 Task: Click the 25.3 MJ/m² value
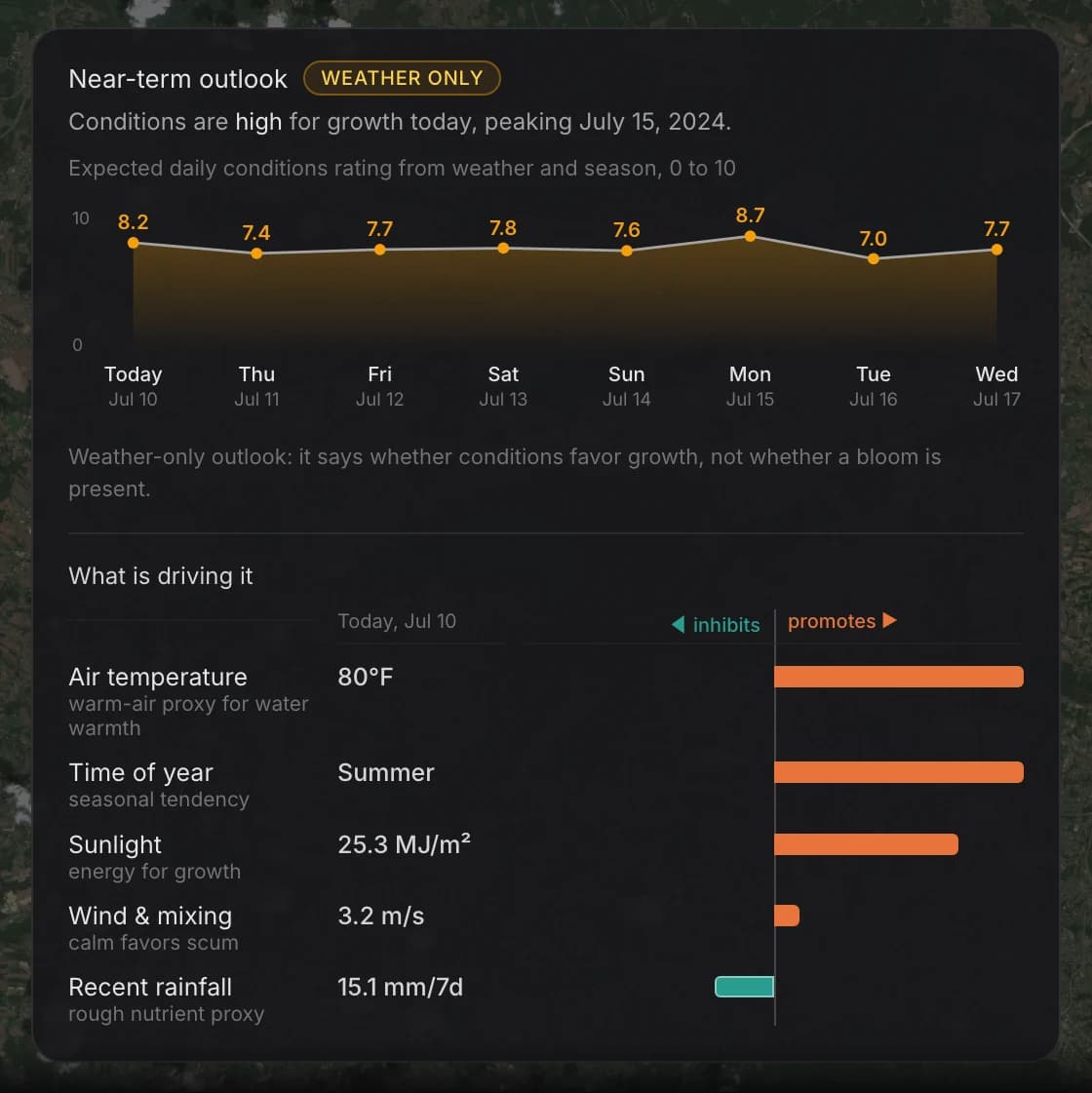point(405,844)
